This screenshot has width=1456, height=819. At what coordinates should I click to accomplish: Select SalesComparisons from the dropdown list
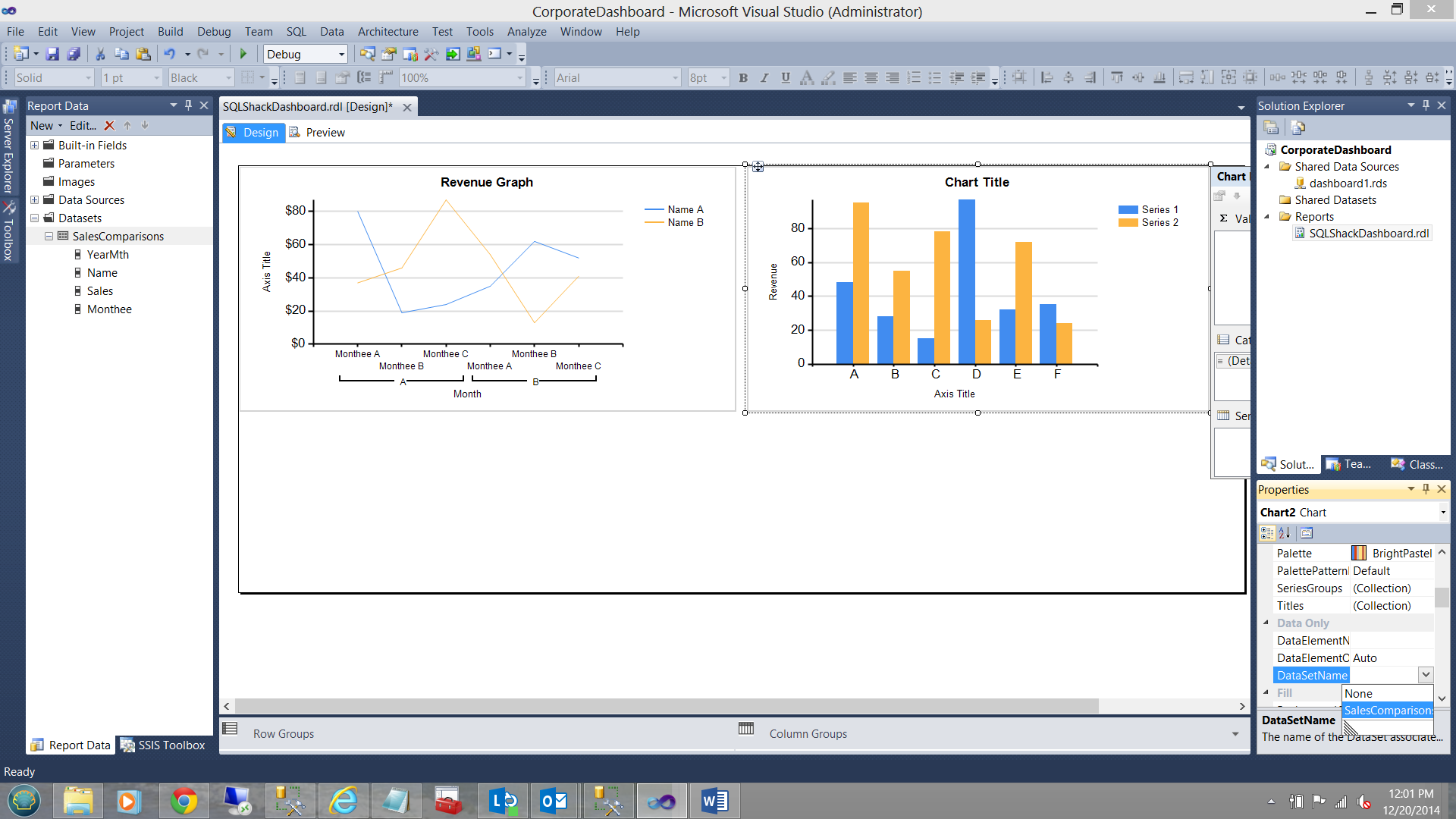click(1388, 711)
